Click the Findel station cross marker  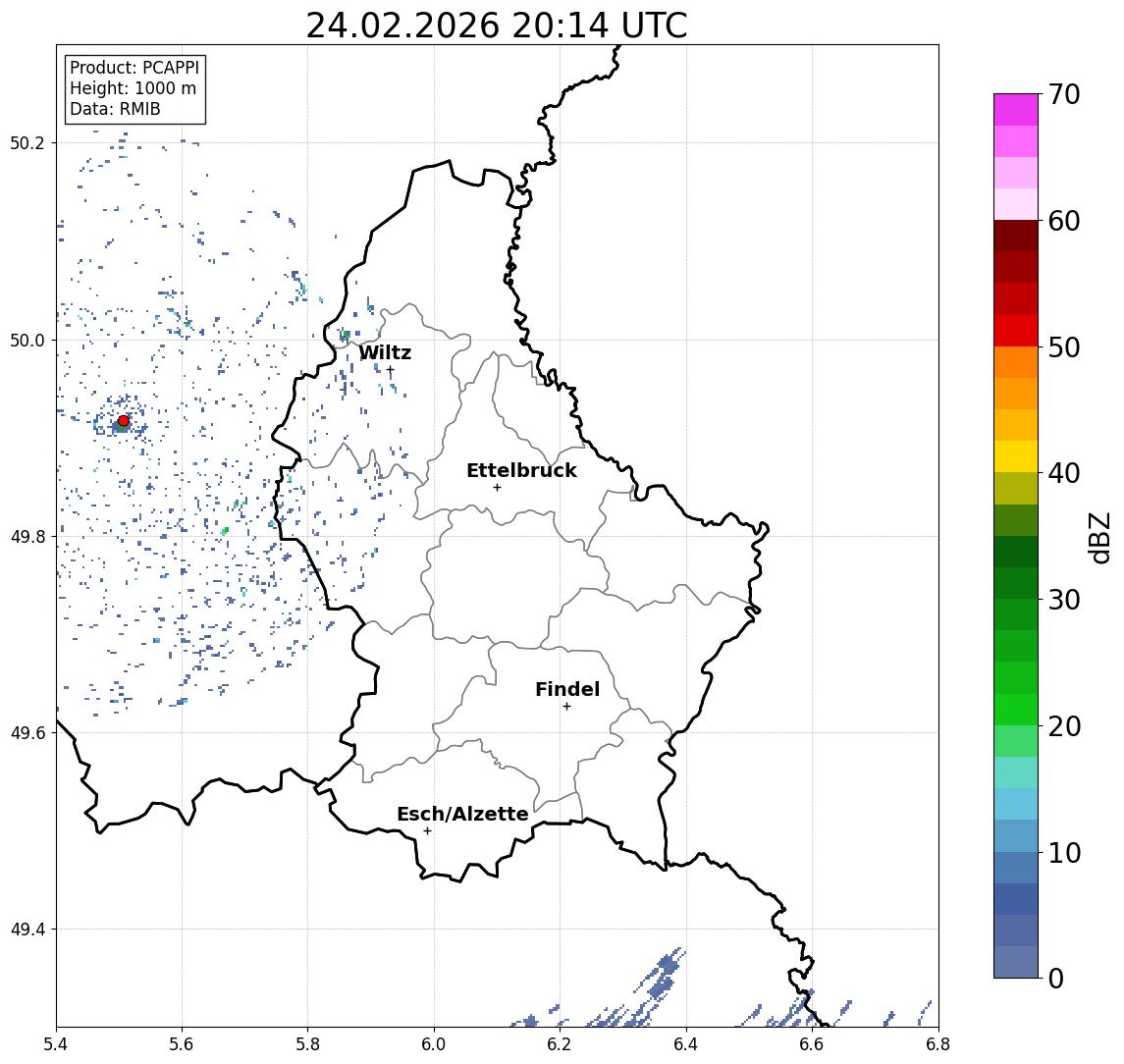click(566, 707)
